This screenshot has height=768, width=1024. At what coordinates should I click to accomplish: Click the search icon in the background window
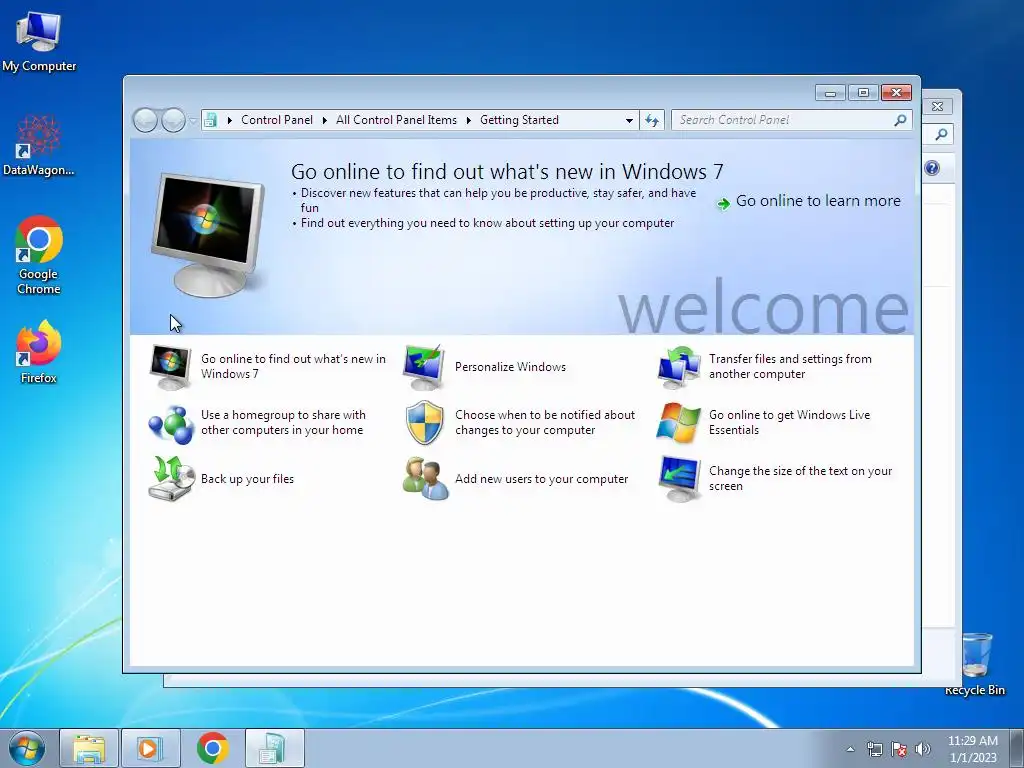941,135
